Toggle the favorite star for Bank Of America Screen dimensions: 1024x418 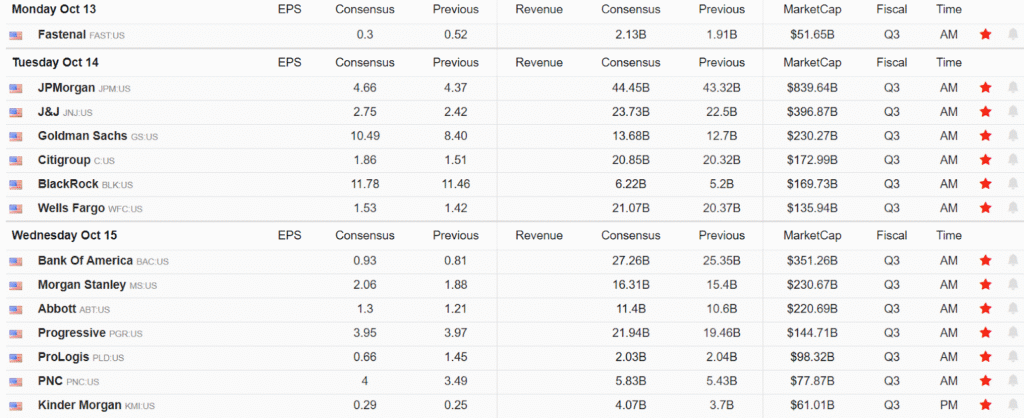coord(986,261)
